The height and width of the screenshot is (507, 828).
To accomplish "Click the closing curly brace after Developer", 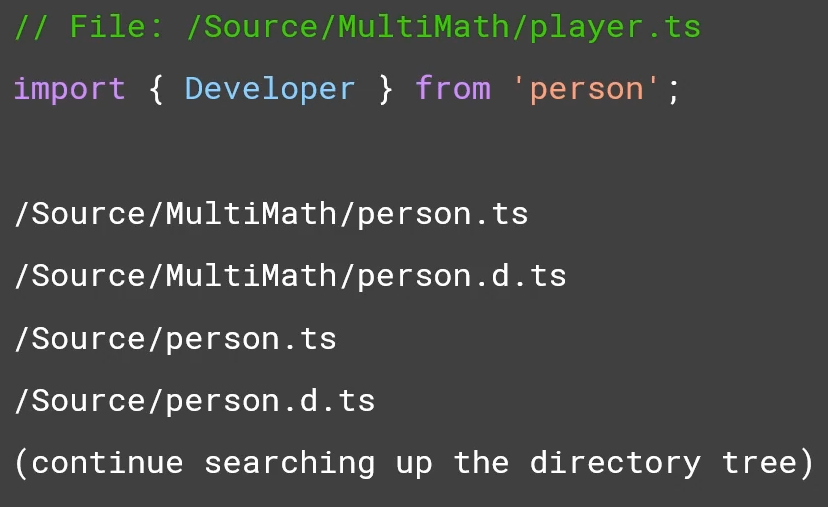I will click(x=385, y=89).
